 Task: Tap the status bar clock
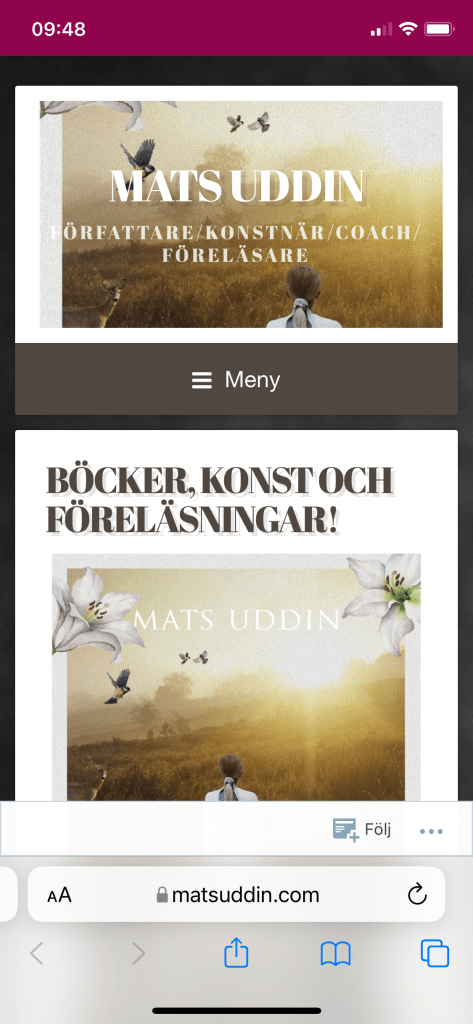tap(58, 29)
